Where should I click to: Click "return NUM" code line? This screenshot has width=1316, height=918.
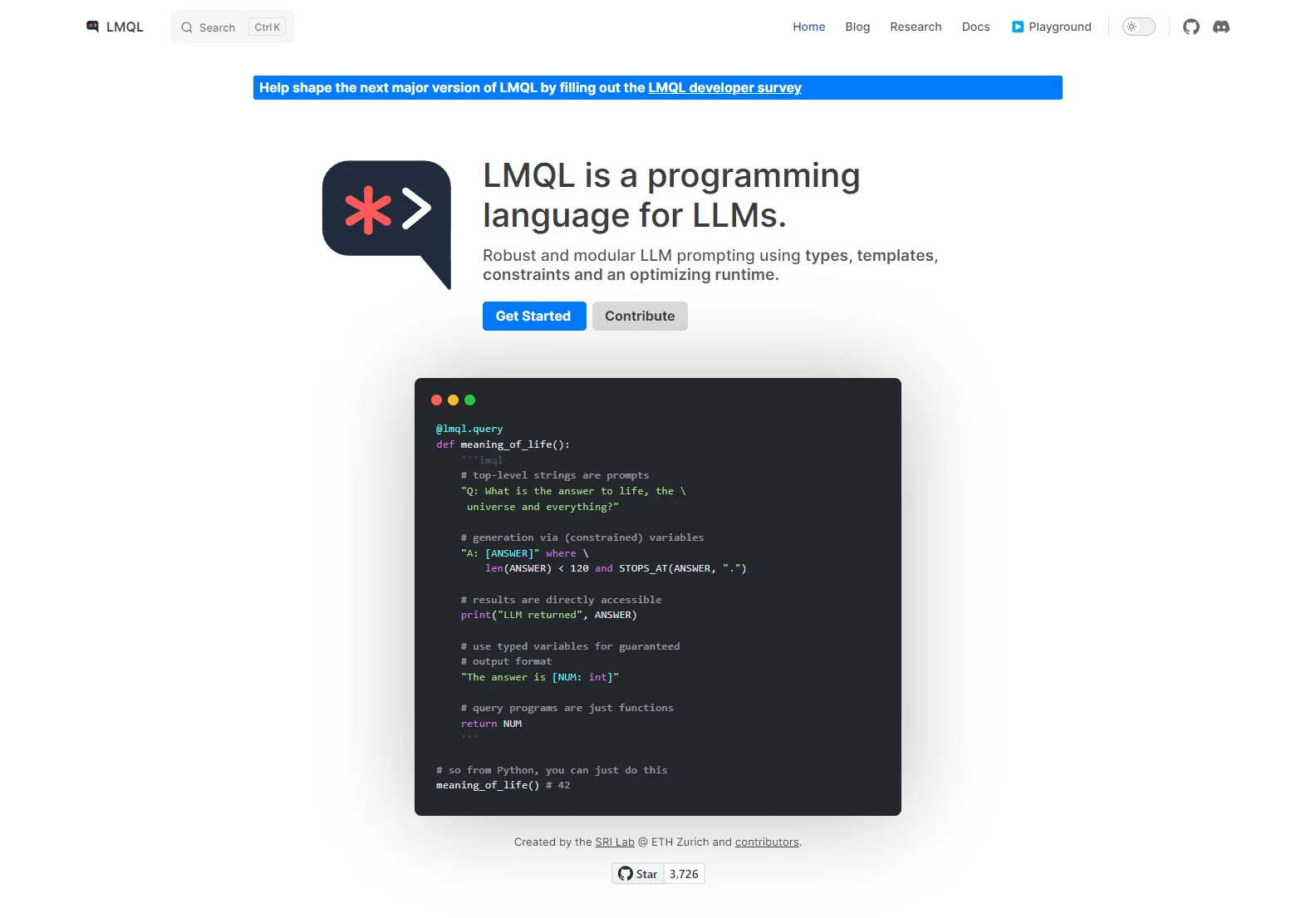tap(492, 724)
